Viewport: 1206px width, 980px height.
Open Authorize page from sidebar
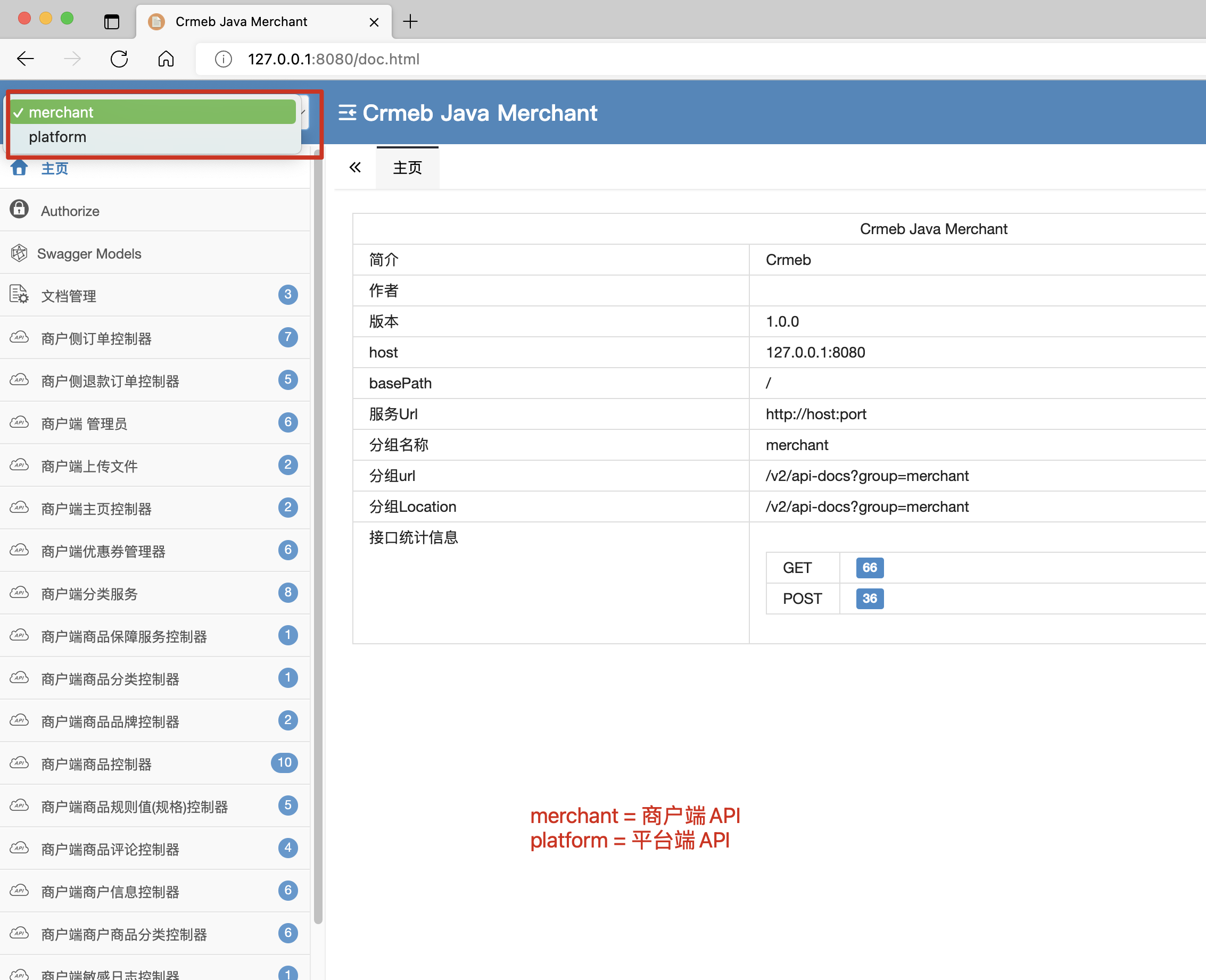pos(155,210)
